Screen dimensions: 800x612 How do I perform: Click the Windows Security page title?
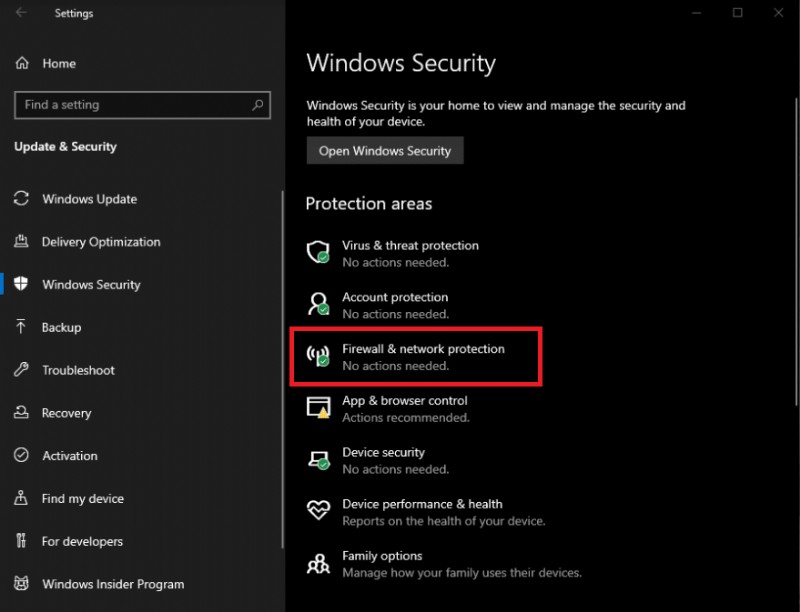tap(401, 64)
